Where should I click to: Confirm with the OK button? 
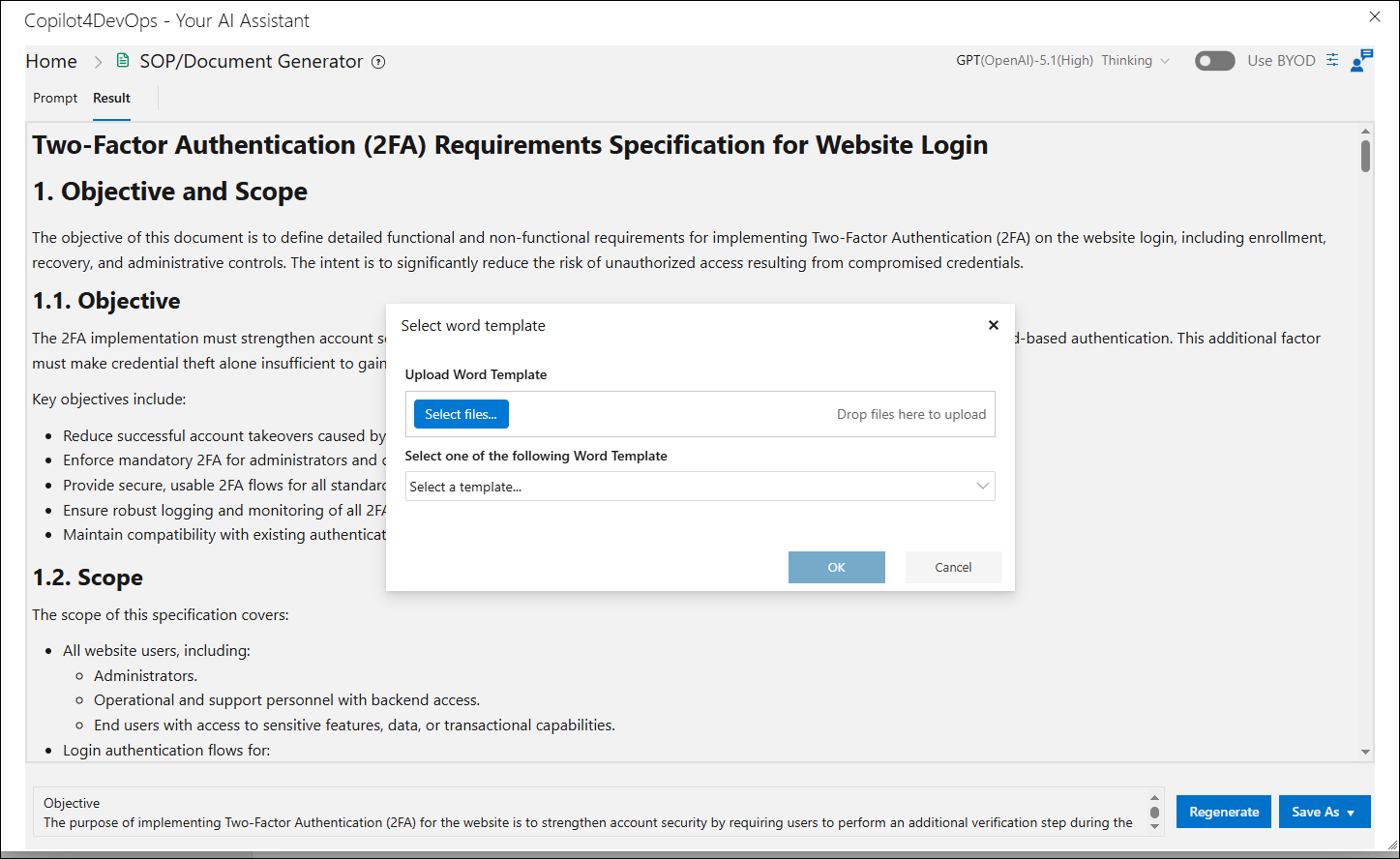(x=837, y=567)
